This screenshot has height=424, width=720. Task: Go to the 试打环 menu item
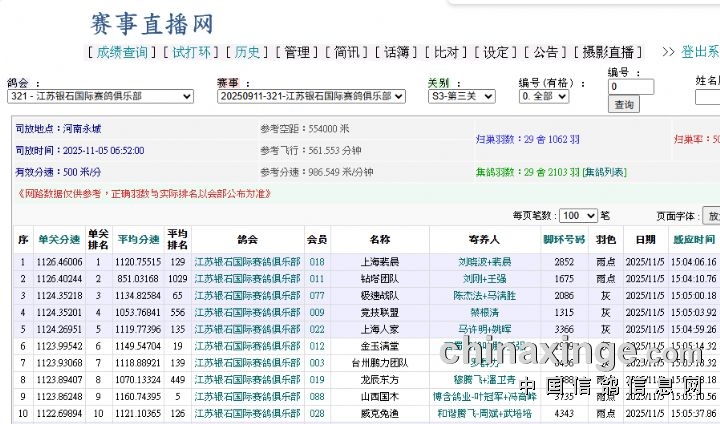192,52
